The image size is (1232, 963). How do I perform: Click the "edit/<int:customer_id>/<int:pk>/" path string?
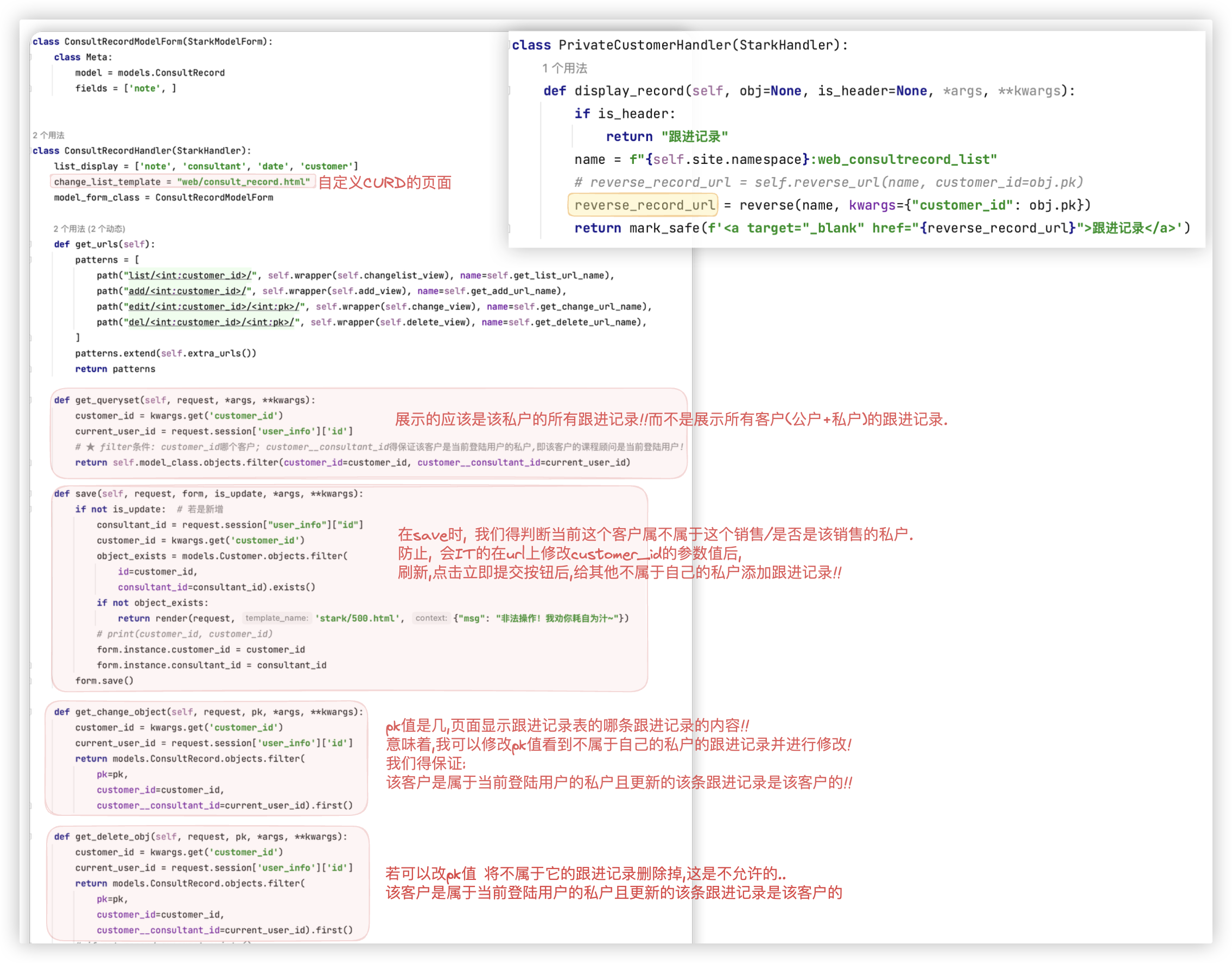214,307
